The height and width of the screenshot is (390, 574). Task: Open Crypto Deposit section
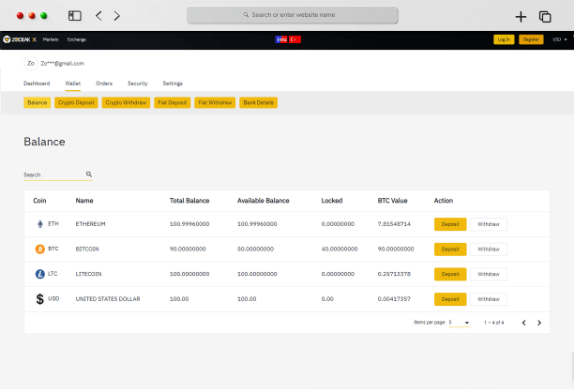[x=76, y=103]
